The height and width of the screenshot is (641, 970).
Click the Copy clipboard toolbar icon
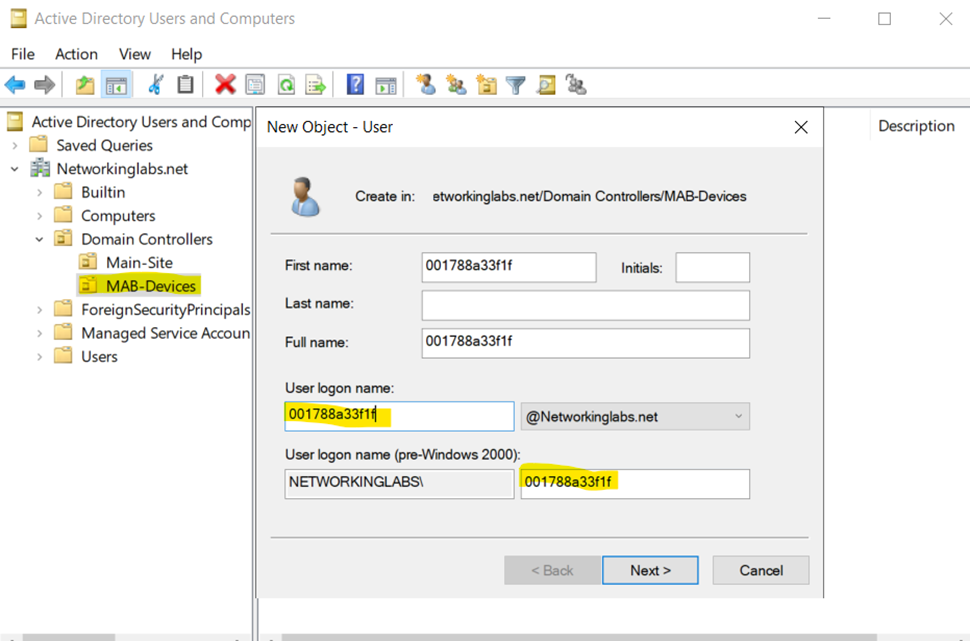(185, 85)
